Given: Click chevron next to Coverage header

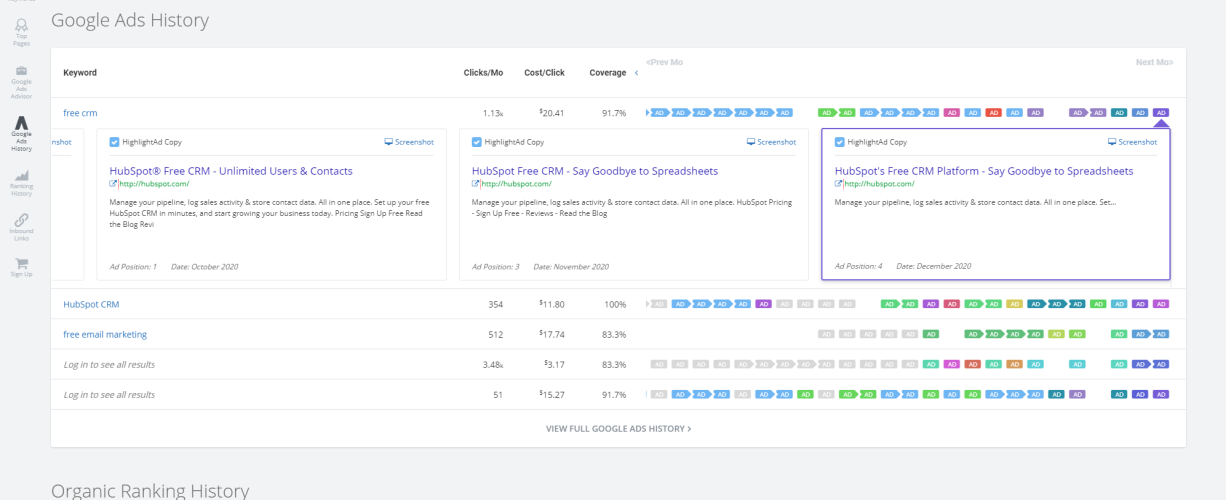Looking at the screenshot, I should click(x=636, y=73).
